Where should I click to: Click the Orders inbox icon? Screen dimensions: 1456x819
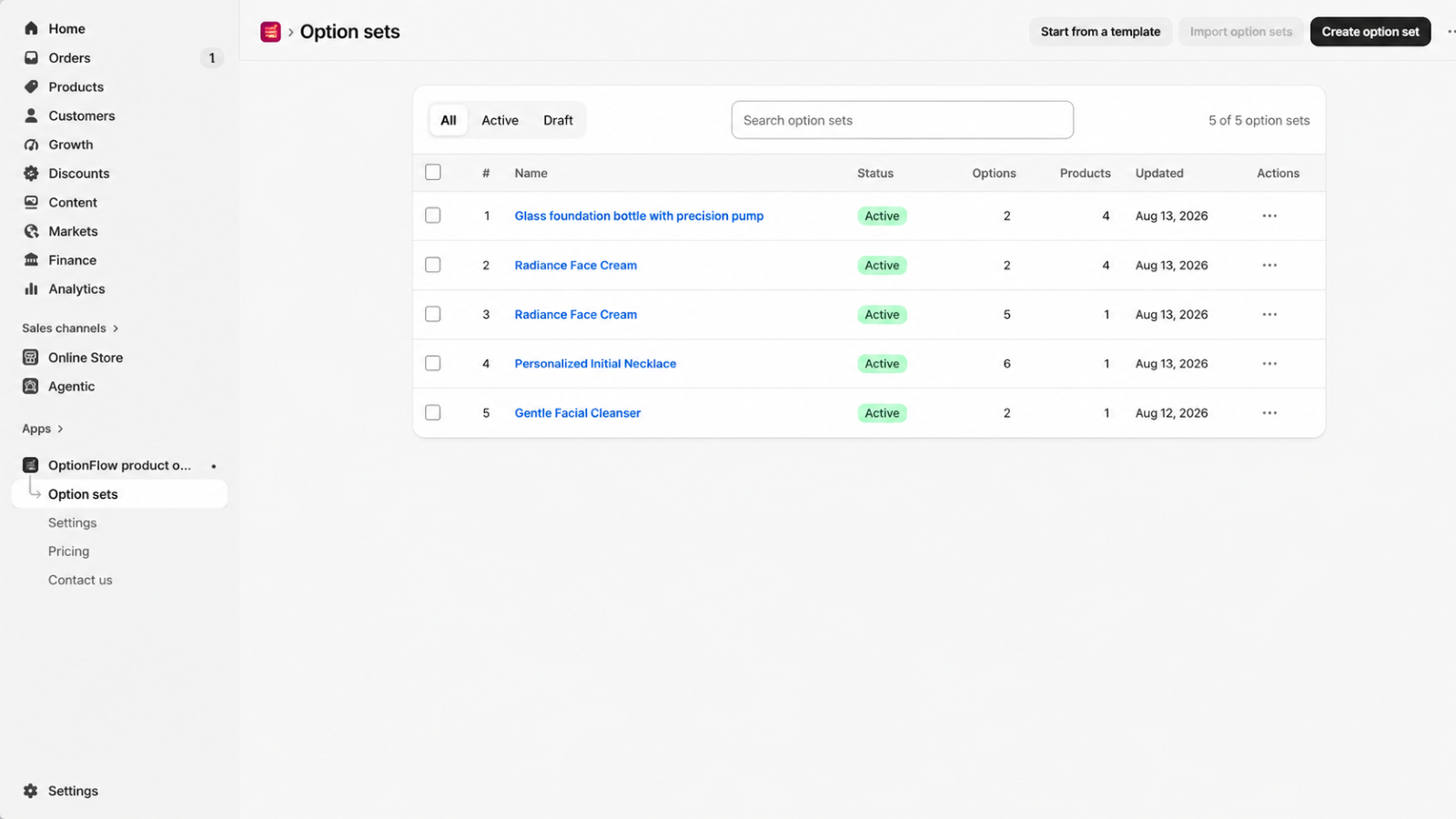click(x=31, y=58)
